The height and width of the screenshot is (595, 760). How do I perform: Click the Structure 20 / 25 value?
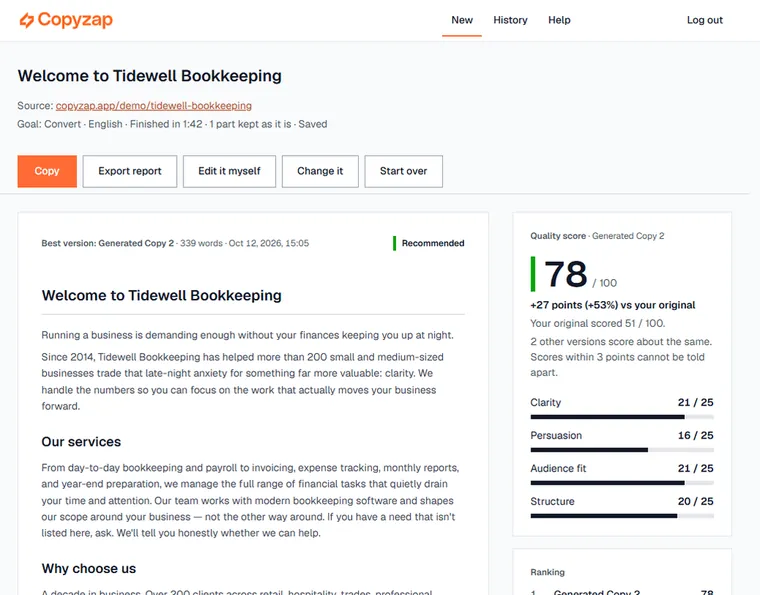(x=696, y=501)
